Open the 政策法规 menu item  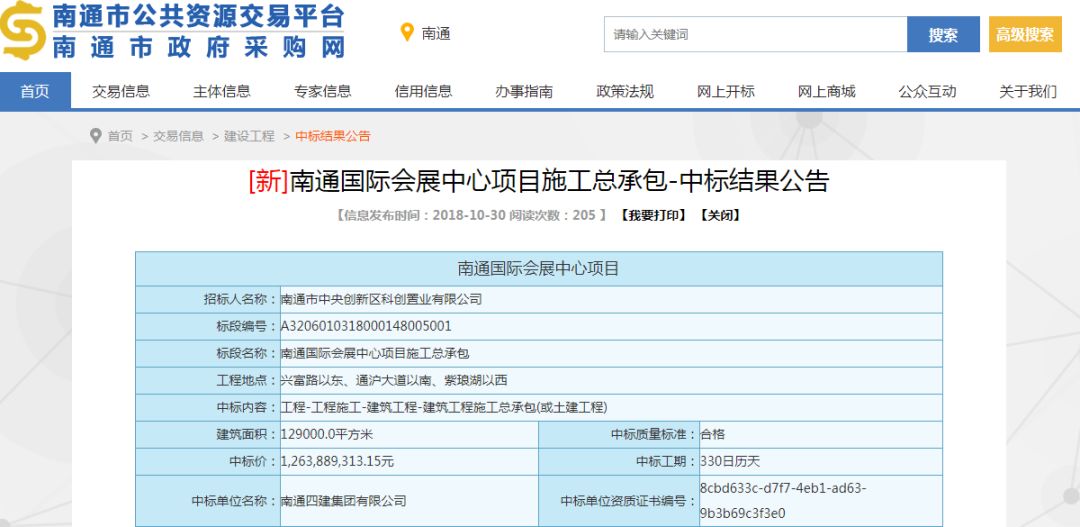[625, 91]
